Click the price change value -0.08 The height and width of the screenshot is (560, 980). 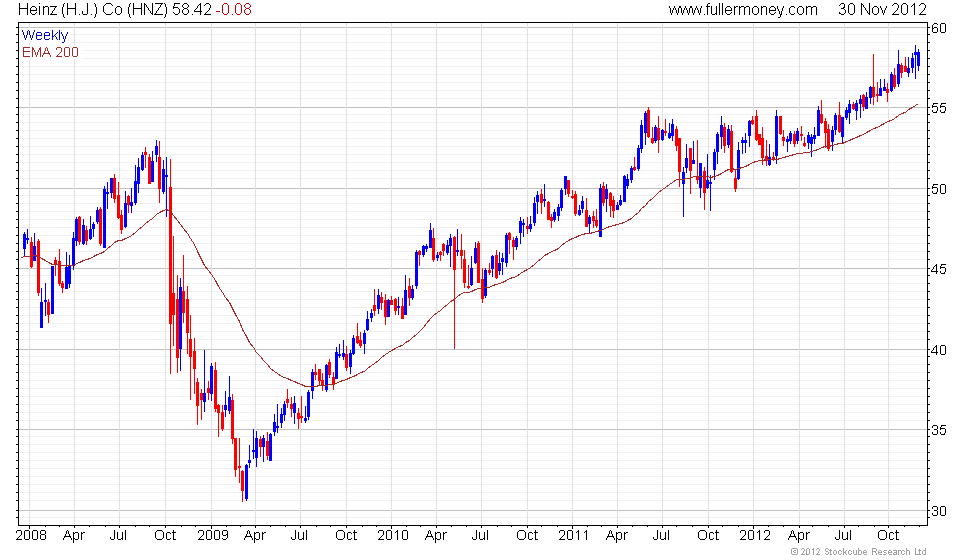pyautogui.click(x=233, y=9)
